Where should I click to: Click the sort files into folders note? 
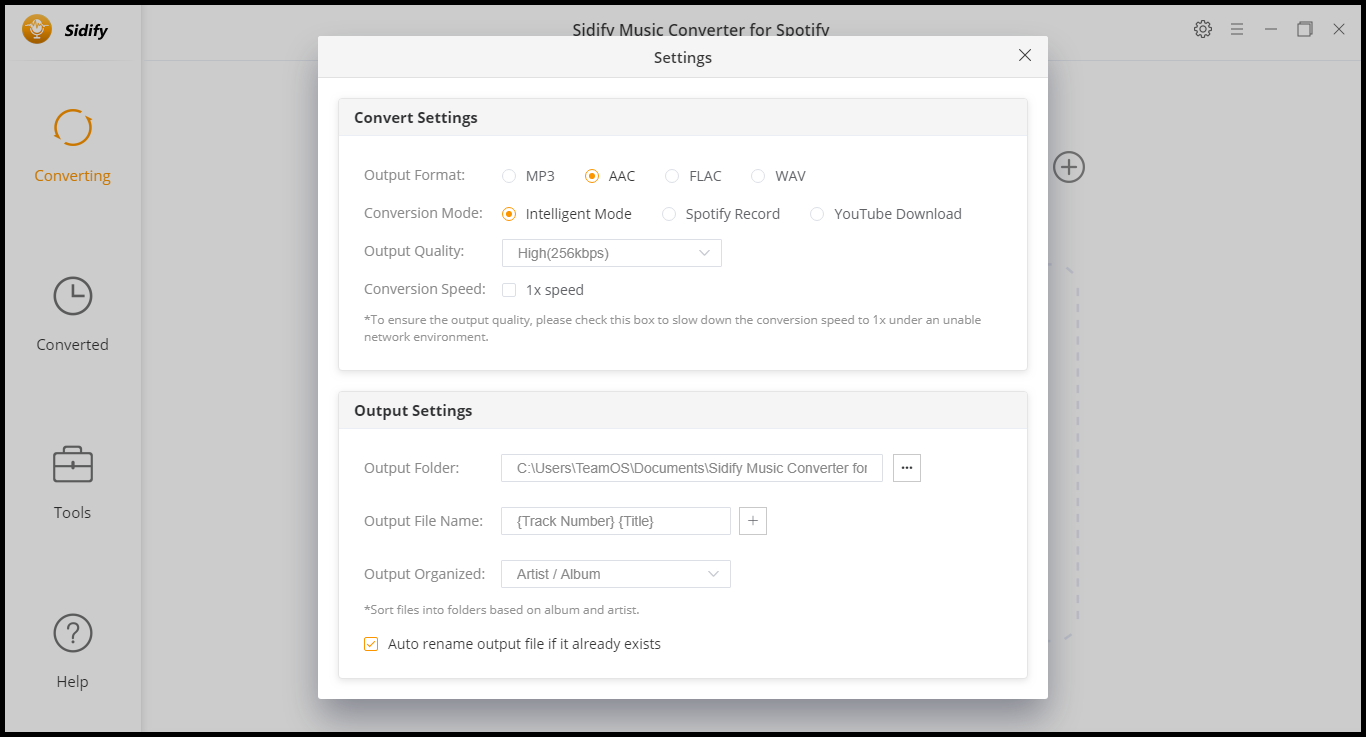click(502, 609)
